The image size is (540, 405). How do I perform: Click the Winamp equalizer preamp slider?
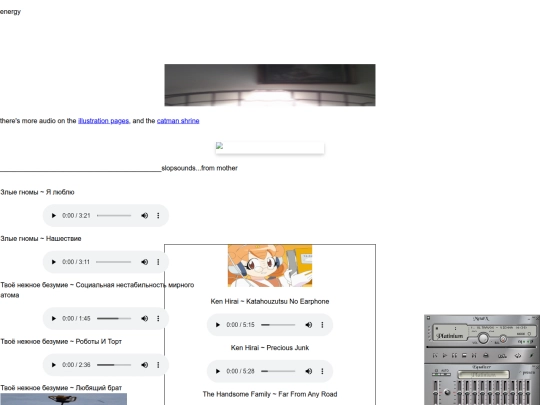pos(435,393)
